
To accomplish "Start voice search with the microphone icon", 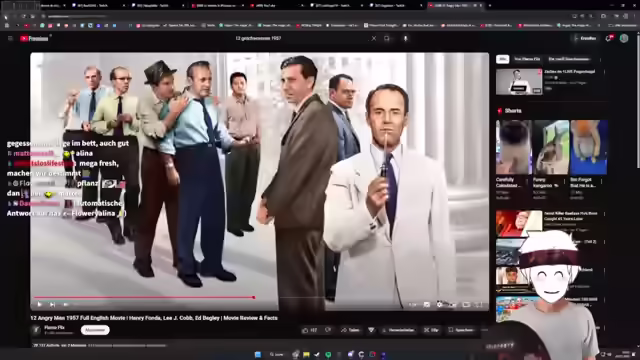I will pos(405,38).
